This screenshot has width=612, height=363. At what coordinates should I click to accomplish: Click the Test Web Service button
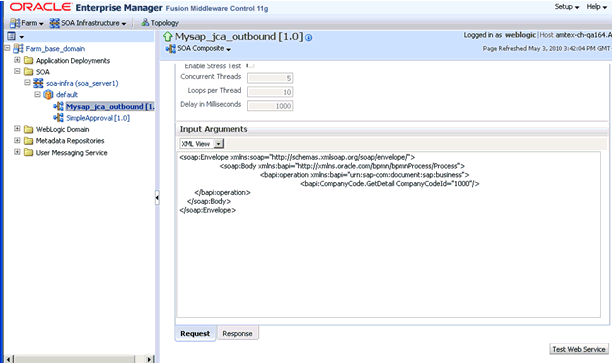pyautogui.click(x=579, y=349)
